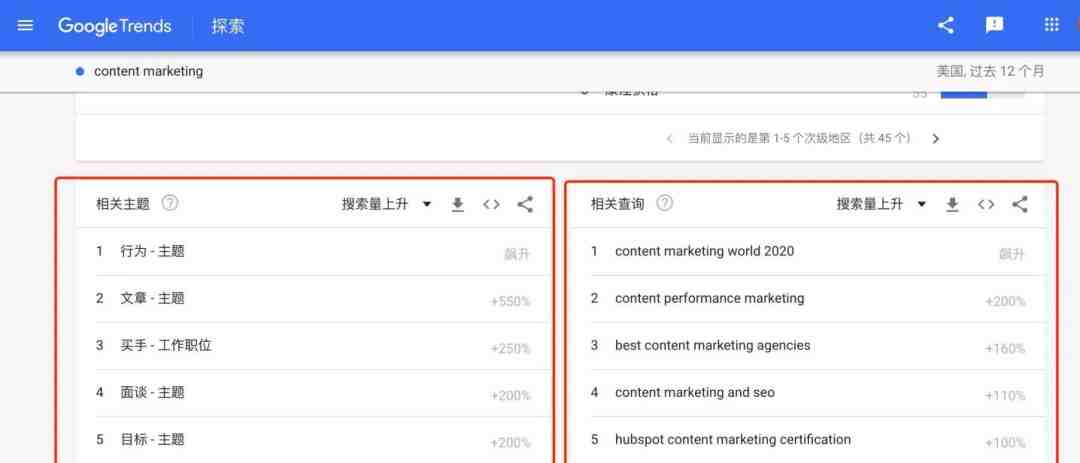This screenshot has width=1080, height=463.
Task: Download 相关主题 data as CSV
Action: [457, 204]
